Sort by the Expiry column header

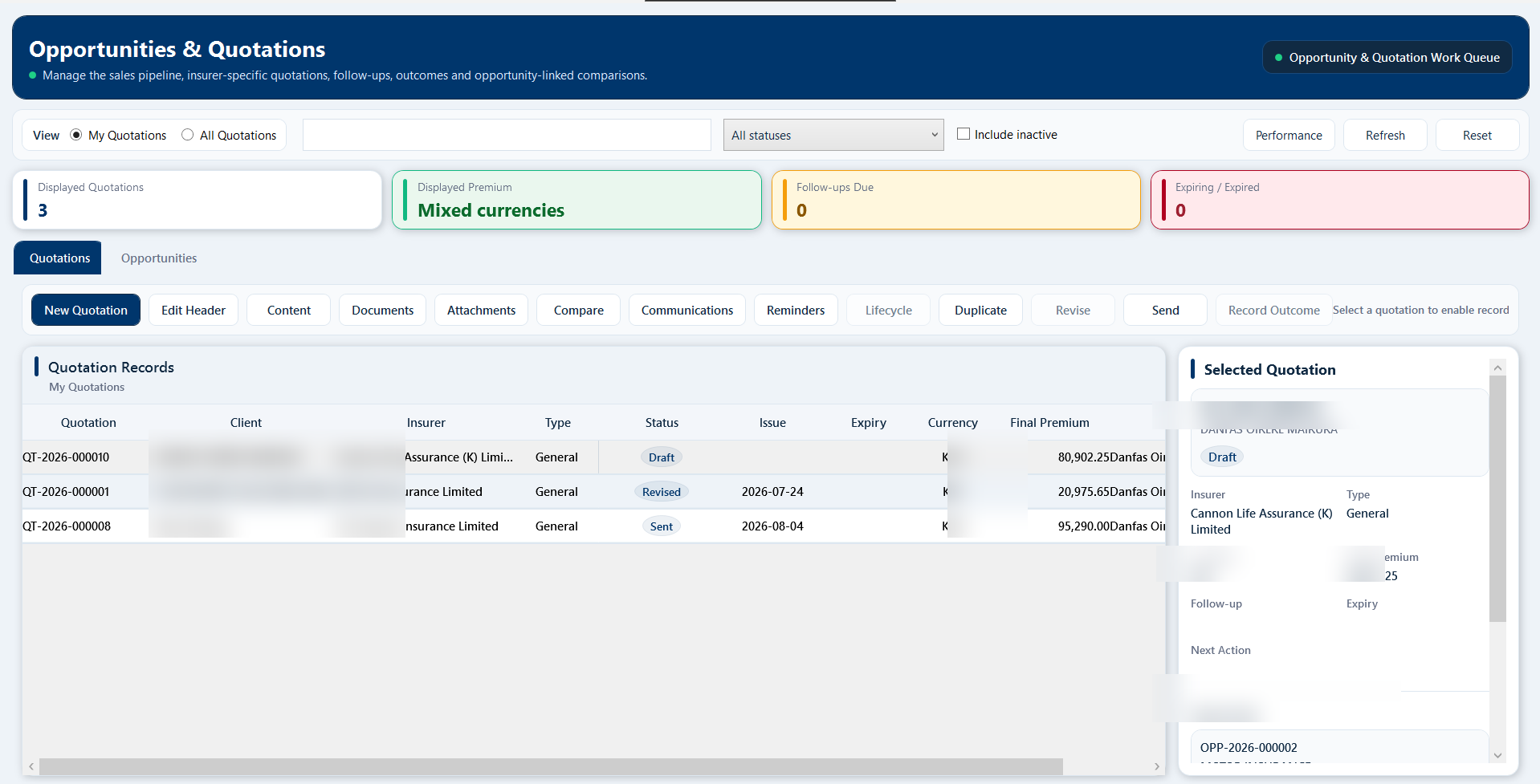[x=868, y=422]
